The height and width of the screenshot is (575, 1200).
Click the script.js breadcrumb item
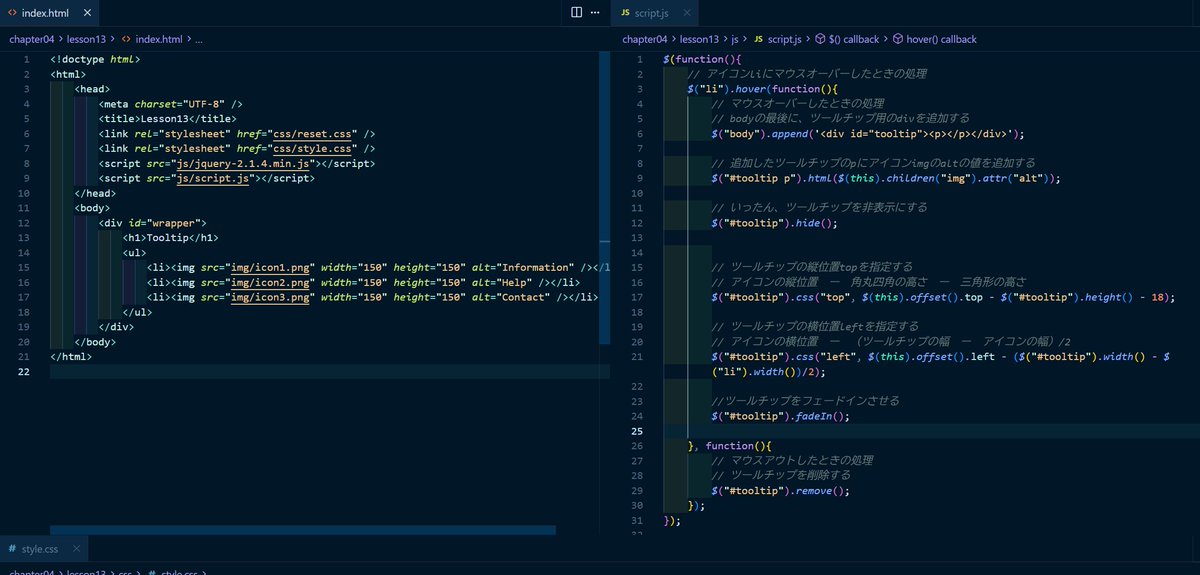pos(784,39)
